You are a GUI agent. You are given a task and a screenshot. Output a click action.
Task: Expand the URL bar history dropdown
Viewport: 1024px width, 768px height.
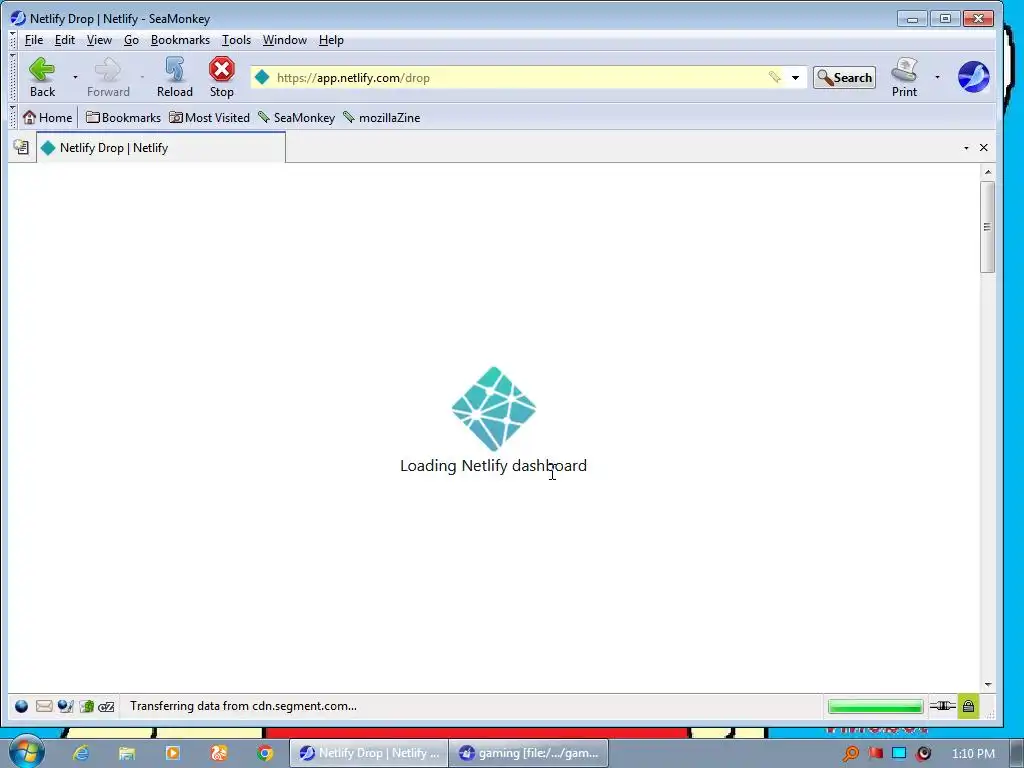[x=795, y=78]
